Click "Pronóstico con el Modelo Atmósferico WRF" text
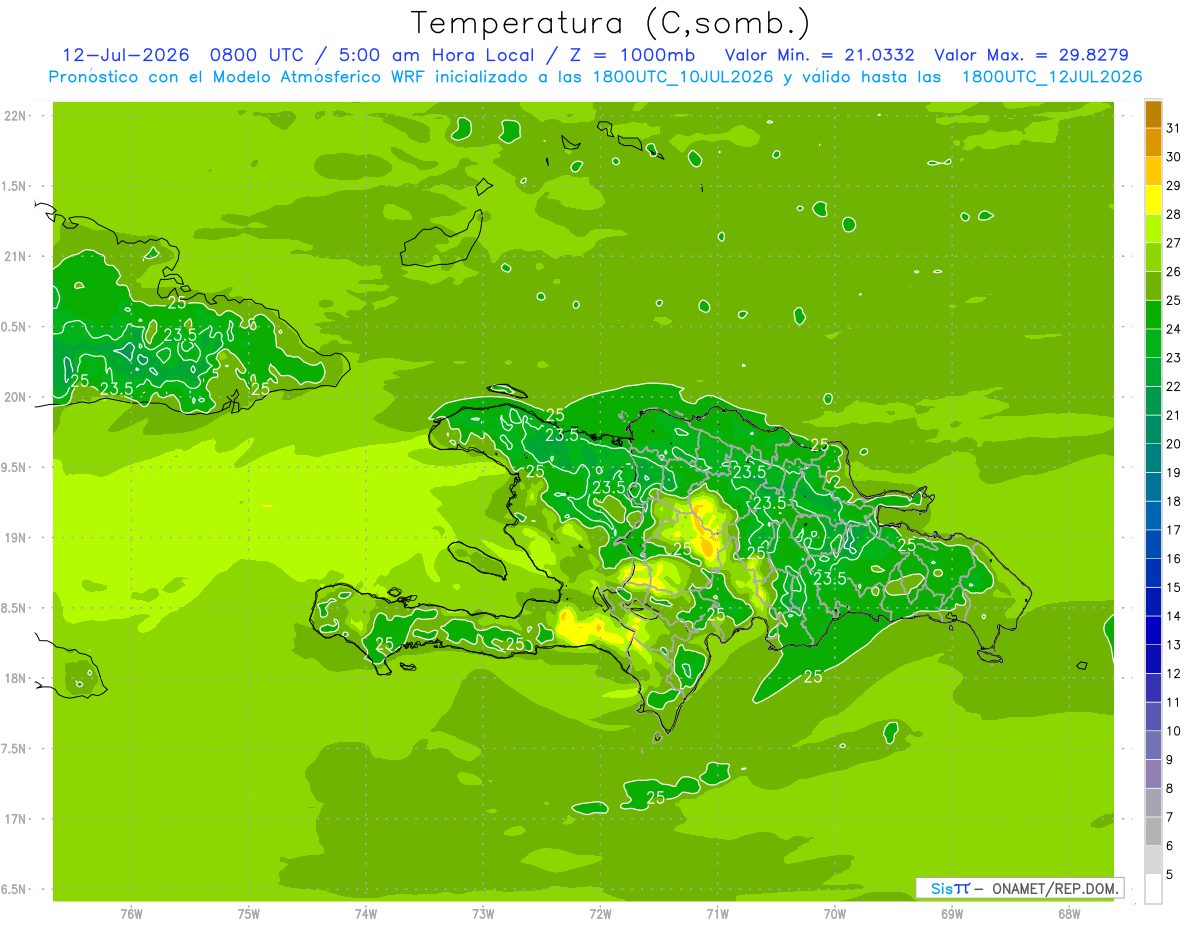 238,77
